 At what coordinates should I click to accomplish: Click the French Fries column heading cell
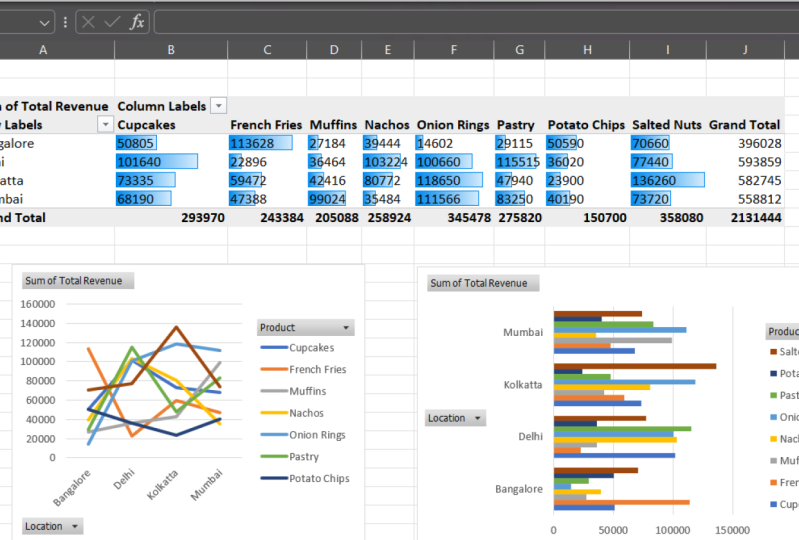click(x=267, y=125)
